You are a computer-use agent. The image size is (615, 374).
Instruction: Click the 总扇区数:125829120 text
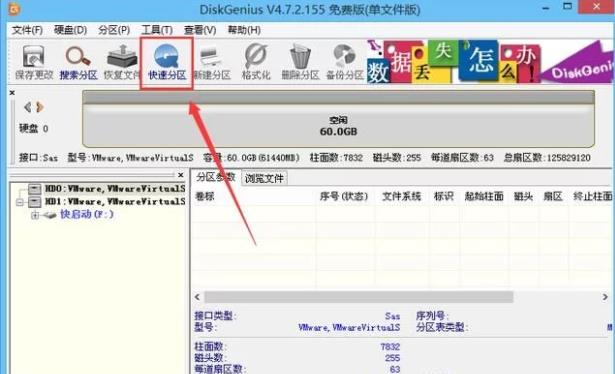[x=547, y=158]
